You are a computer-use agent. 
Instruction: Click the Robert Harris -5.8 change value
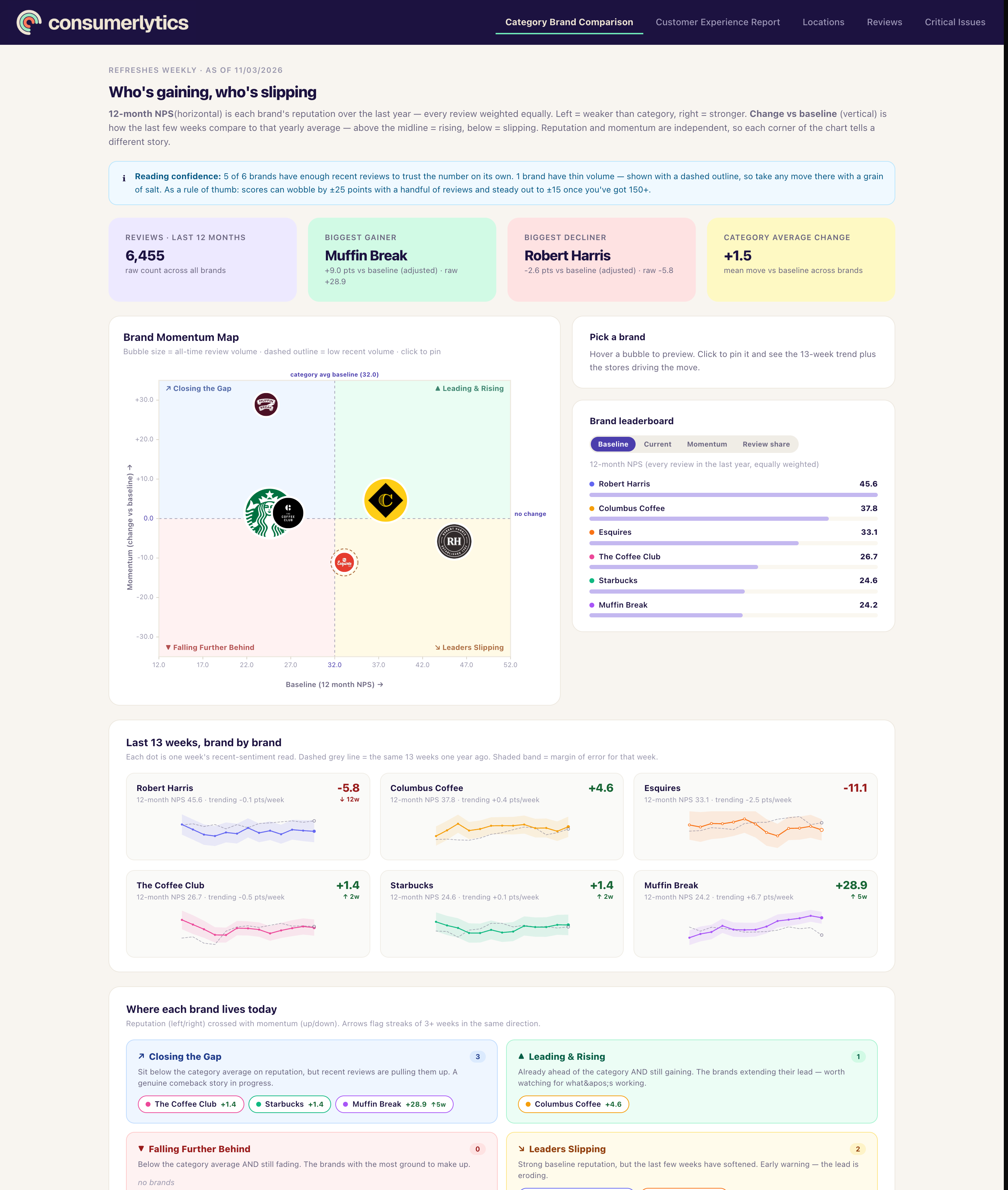point(348,788)
